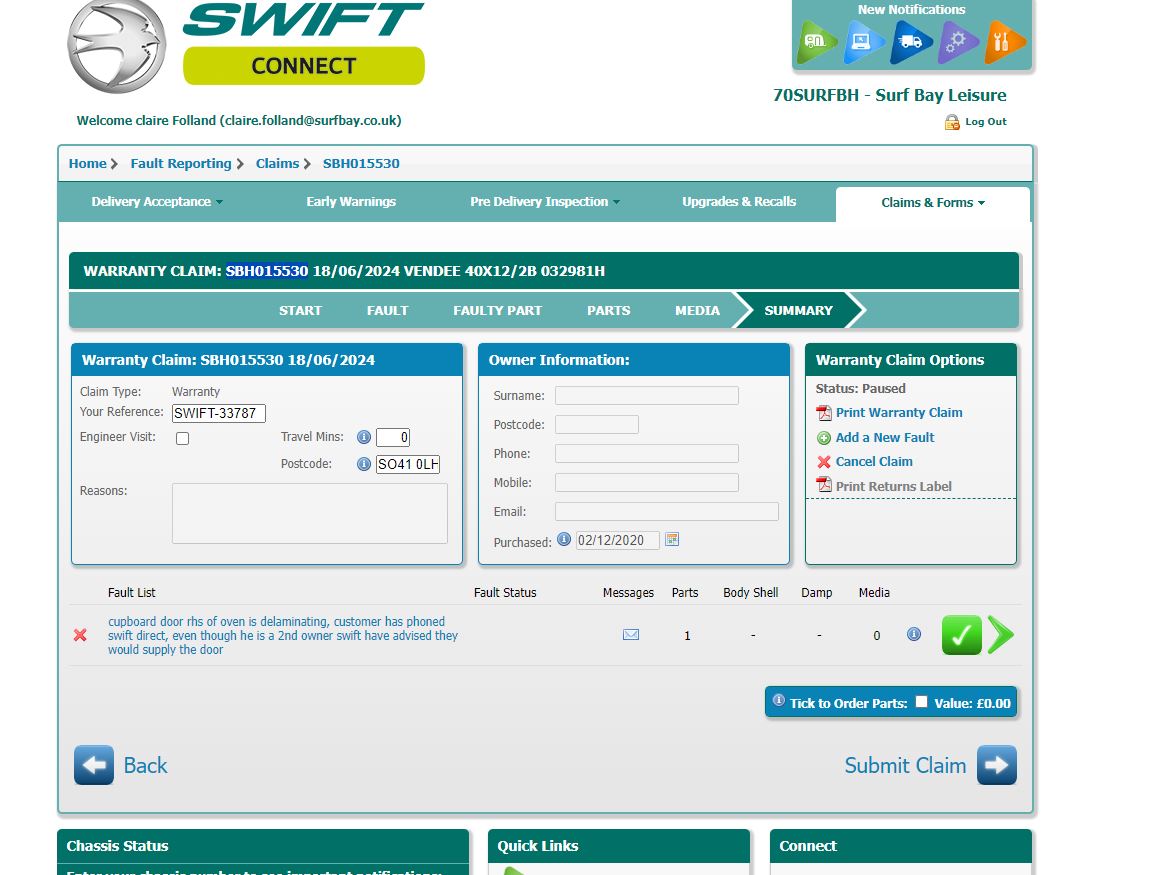Viewport: 1149px width, 875px height.
Task: Open the Purchased date calendar picker
Action: pyautogui.click(x=672, y=539)
